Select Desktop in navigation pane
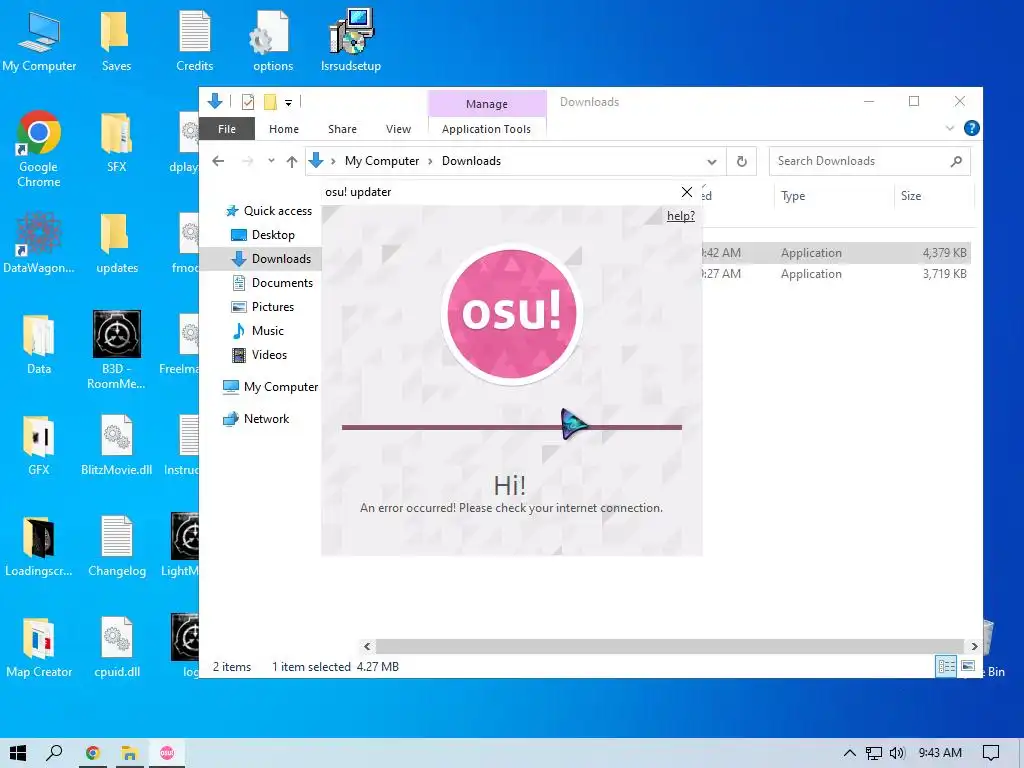Image resolution: width=1024 pixels, height=768 pixels. tap(263, 235)
